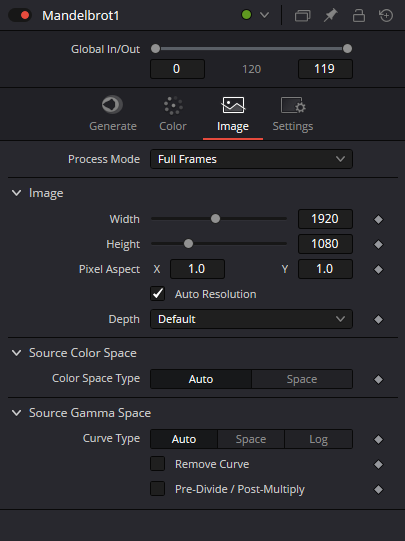The image size is (405, 541).
Task: Switch to the Color tab
Action: coord(173,114)
